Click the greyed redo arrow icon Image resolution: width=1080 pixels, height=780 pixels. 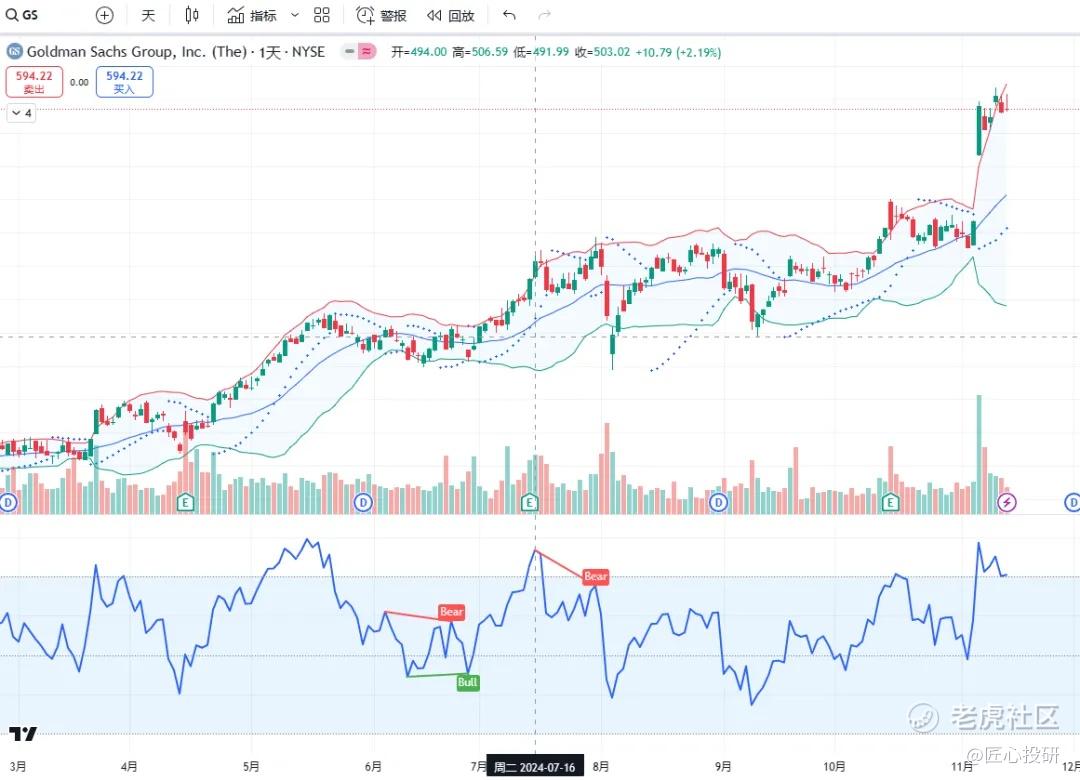point(545,15)
